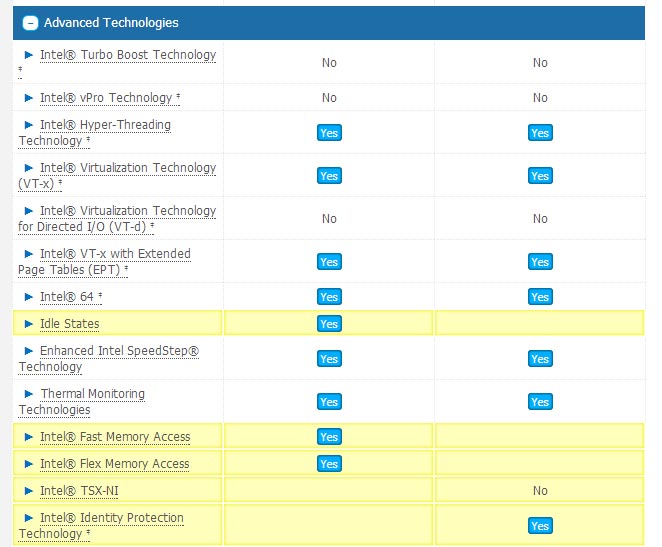Expand the Intel Flex Memory Access arrow
This screenshot has width=662, height=547.
[28, 464]
